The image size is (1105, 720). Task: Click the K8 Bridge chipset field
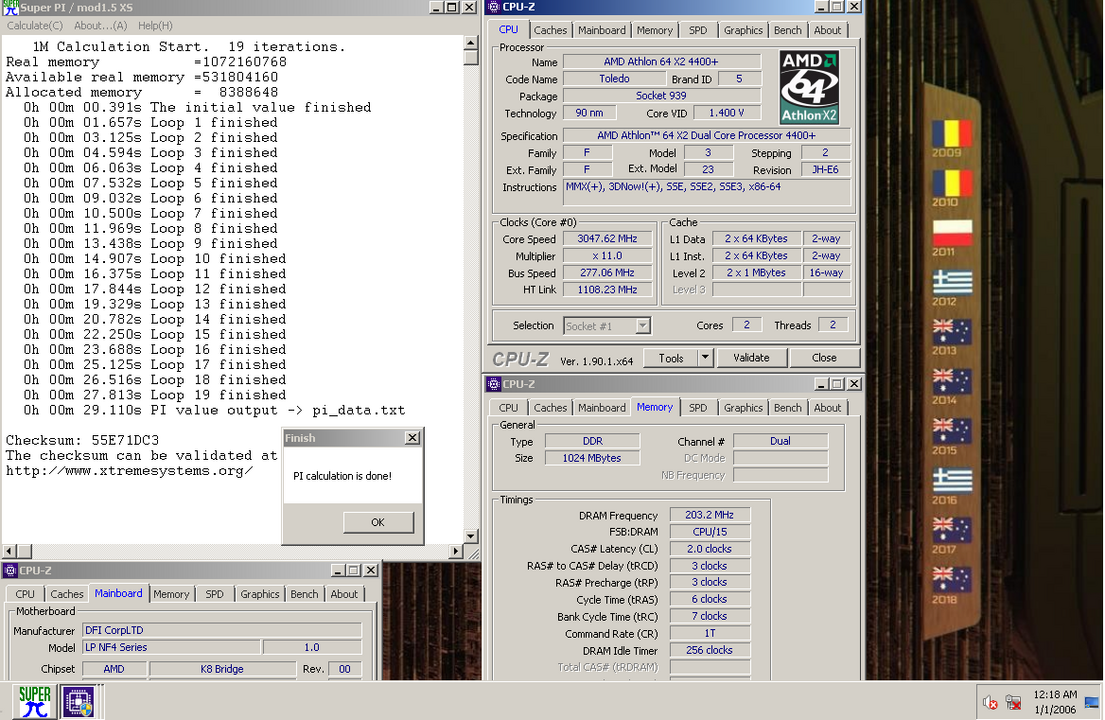222,669
